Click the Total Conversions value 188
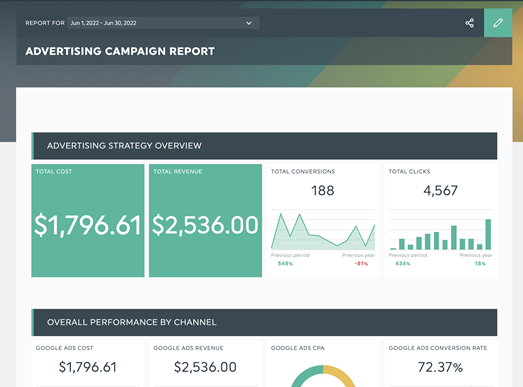This screenshot has width=523, height=387. coord(323,190)
